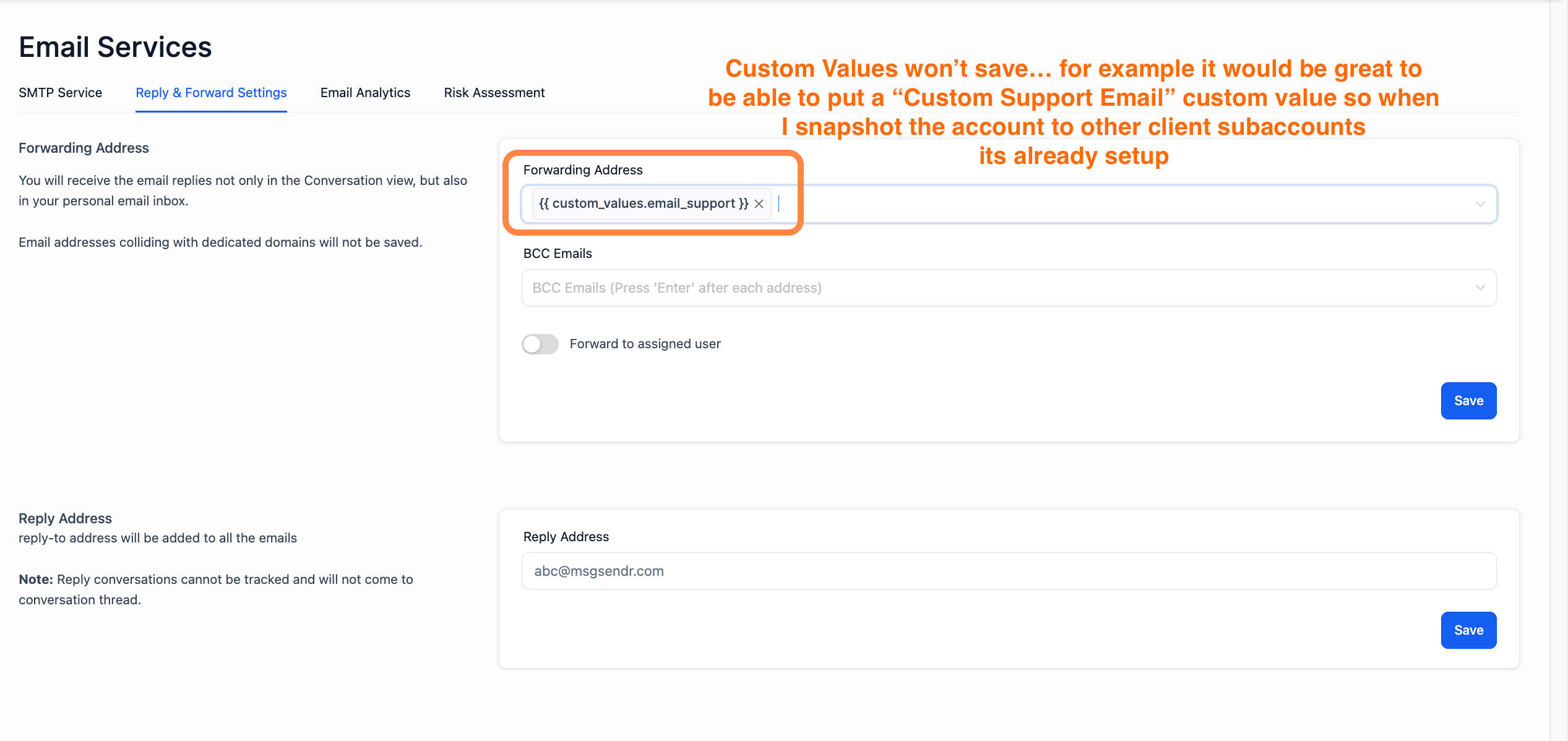Enable the Forward to assigned user toggle
This screenshot has width=1568, height=741.
click(540, 344)
